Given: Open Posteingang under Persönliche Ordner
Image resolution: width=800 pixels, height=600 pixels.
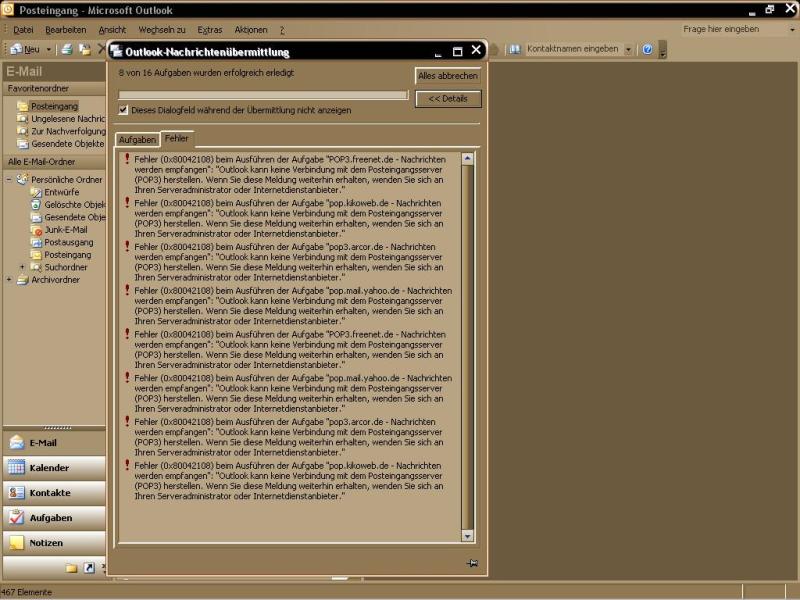Looking at the screenshot, I should (x=67, y=255).
